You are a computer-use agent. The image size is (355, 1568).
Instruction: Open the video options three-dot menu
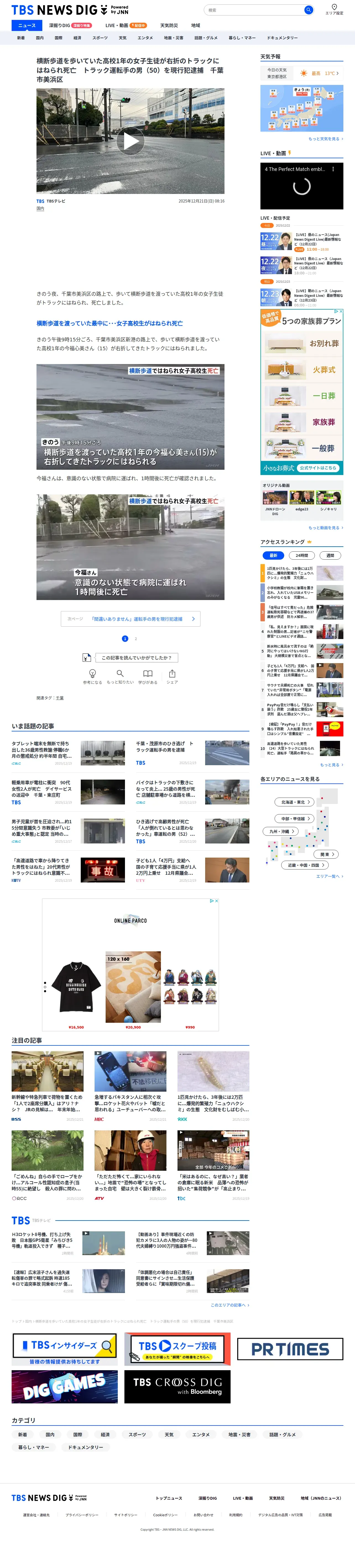[x=333, y=169]
